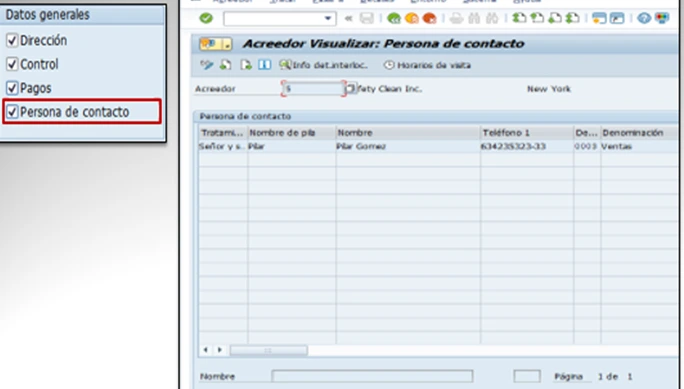Click the Horarios de visita button
Screen dimensions: 684x389
(428, 65)
